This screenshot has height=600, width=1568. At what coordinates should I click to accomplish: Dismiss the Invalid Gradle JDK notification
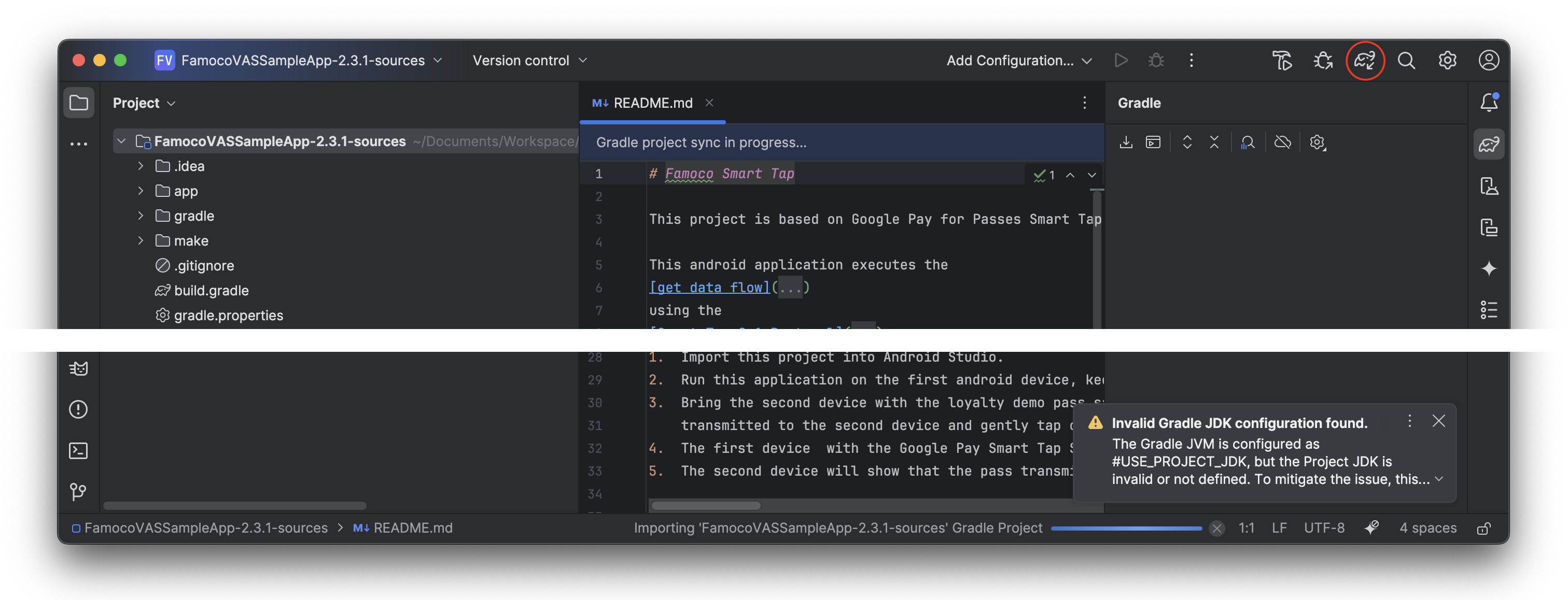coord(1438,421)
